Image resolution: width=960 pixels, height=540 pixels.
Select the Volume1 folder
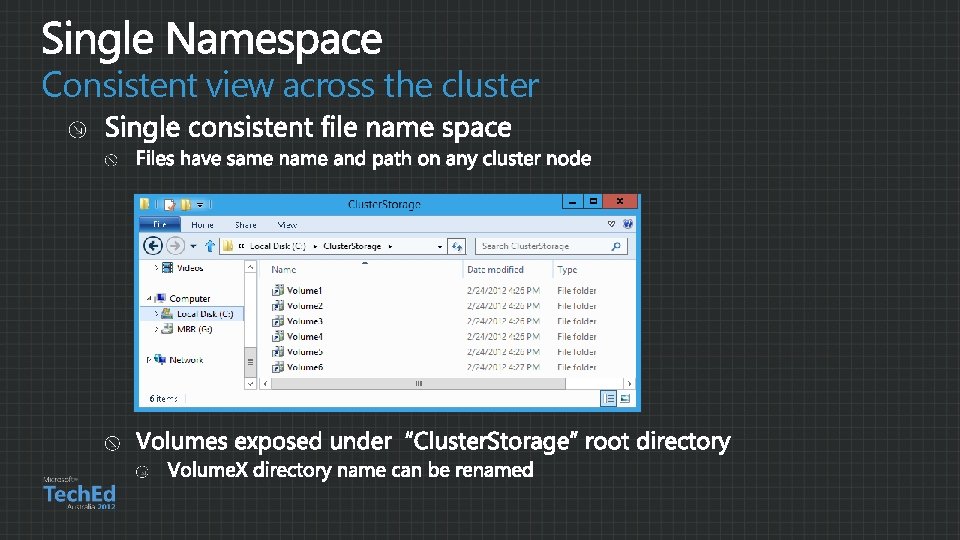[304, 291]
